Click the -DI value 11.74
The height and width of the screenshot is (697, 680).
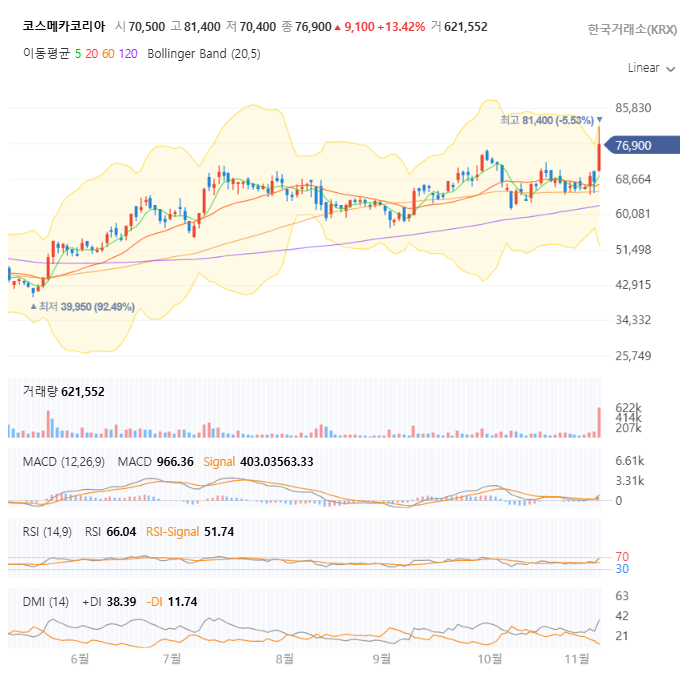(x=182, y=602)
